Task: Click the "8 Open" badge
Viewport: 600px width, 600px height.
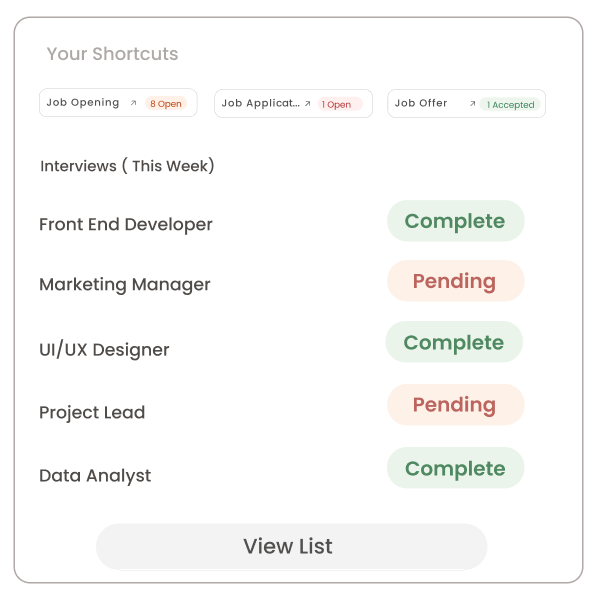Action: (166, 104)
